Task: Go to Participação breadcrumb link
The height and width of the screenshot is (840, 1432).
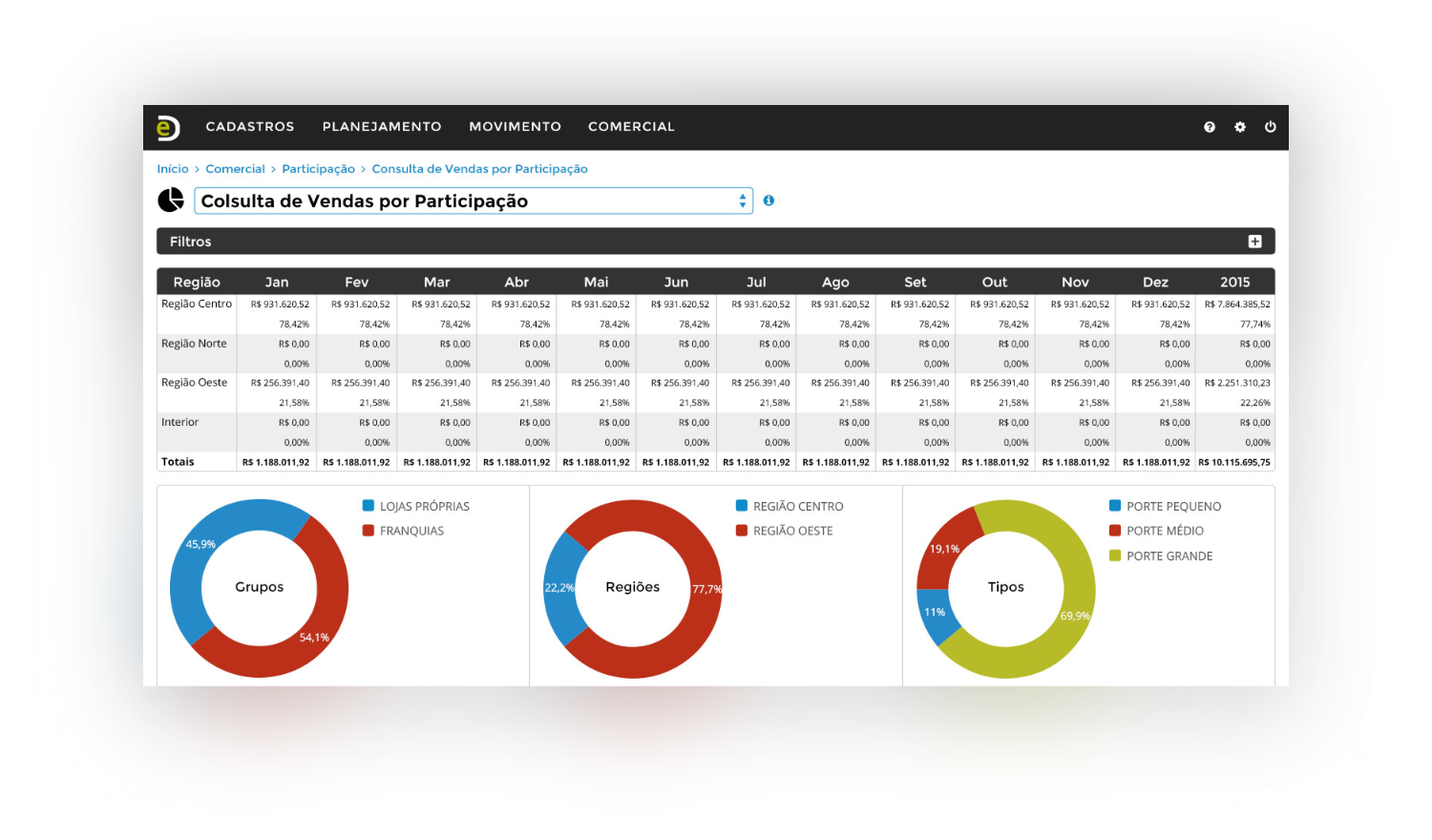Action: (x=318, y=169)
